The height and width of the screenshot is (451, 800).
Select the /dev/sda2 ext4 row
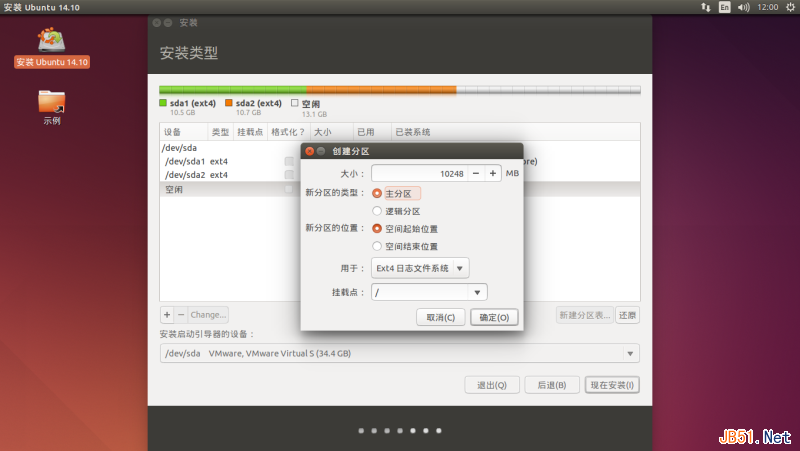(230, 174)
